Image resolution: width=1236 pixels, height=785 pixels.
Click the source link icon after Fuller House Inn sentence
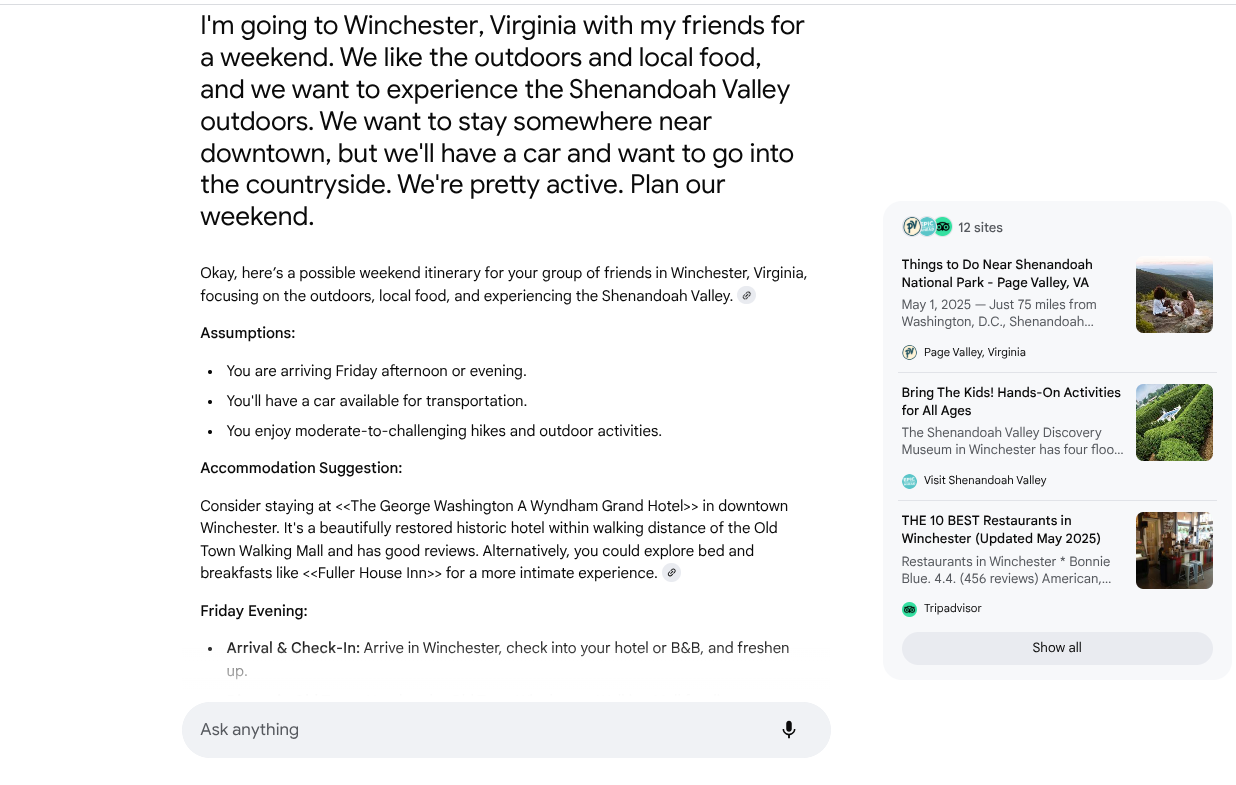672,573
